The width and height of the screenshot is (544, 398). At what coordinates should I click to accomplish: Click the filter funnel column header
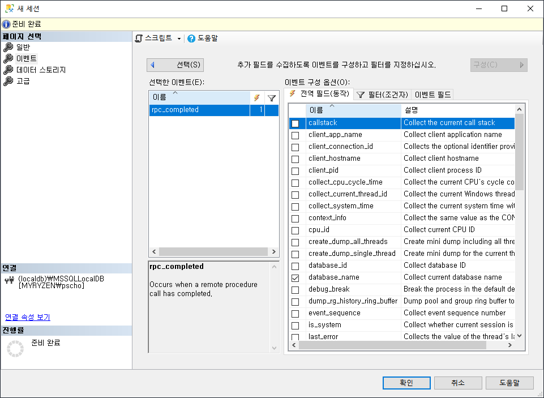272,98
